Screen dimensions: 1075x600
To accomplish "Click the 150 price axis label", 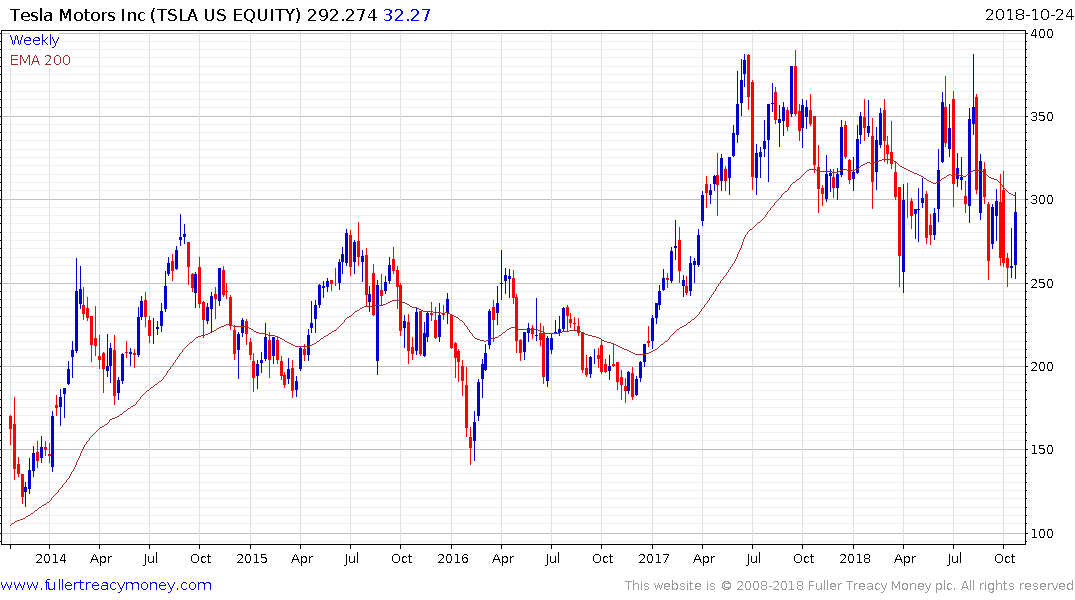I will (x=1042, y=450).
